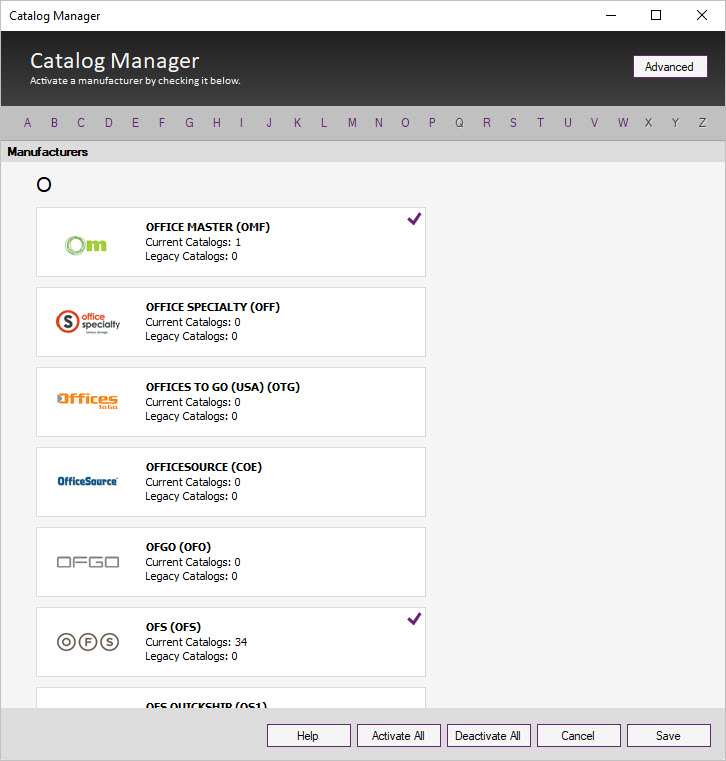
Task: Go to letter Z manufacturers
Action: [x=702, y=123]
